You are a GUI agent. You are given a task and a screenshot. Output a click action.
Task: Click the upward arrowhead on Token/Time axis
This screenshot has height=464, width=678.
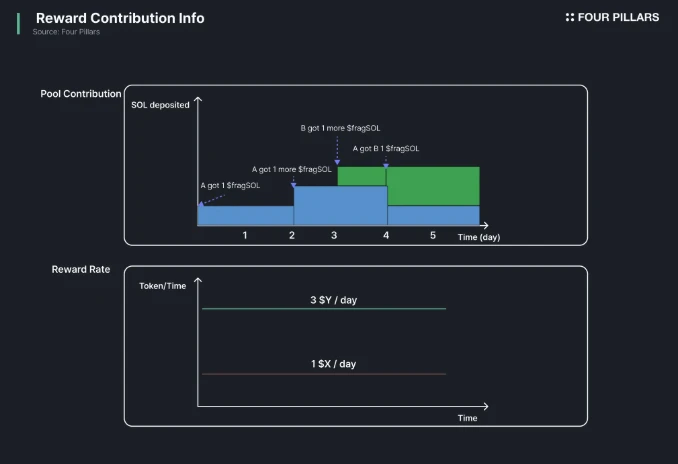(198, 282)
